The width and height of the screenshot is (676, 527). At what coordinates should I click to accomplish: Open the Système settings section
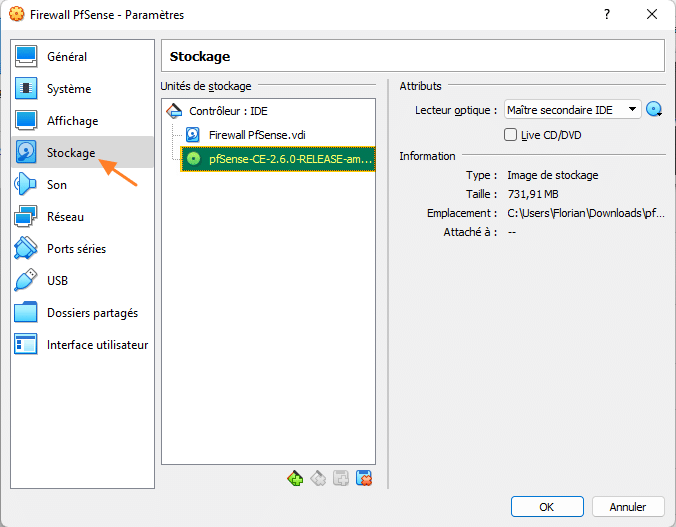[82, 88]
